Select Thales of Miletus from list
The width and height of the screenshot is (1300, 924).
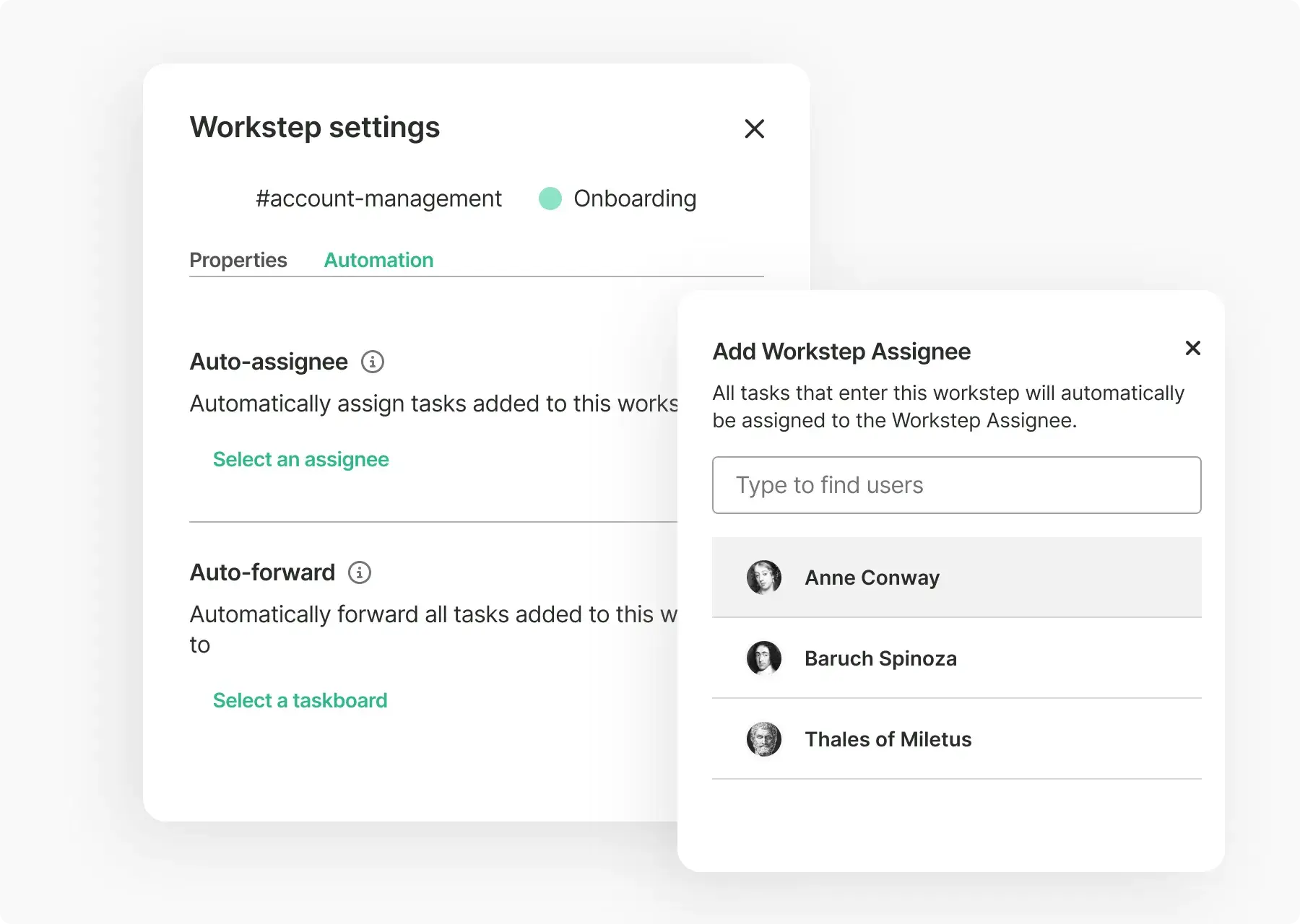[x=888, y=739]
